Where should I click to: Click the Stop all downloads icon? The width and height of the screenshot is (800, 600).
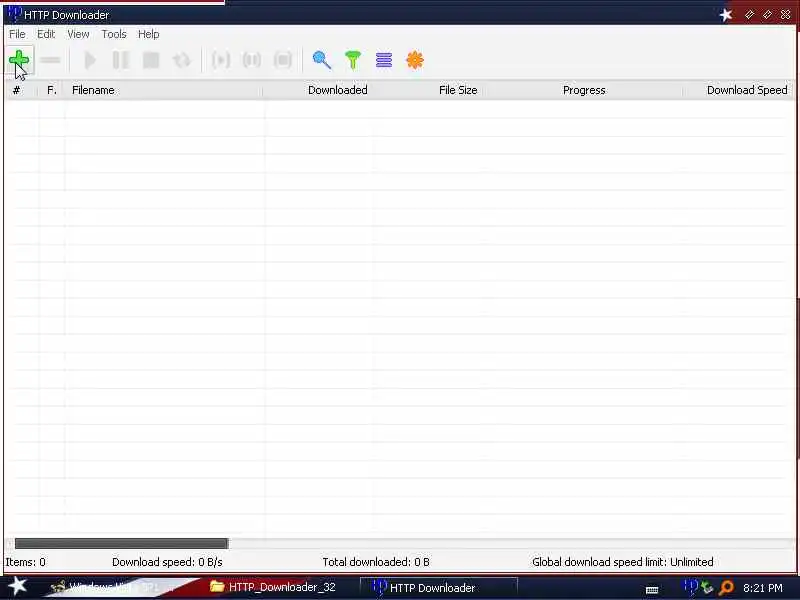(283, 60)
